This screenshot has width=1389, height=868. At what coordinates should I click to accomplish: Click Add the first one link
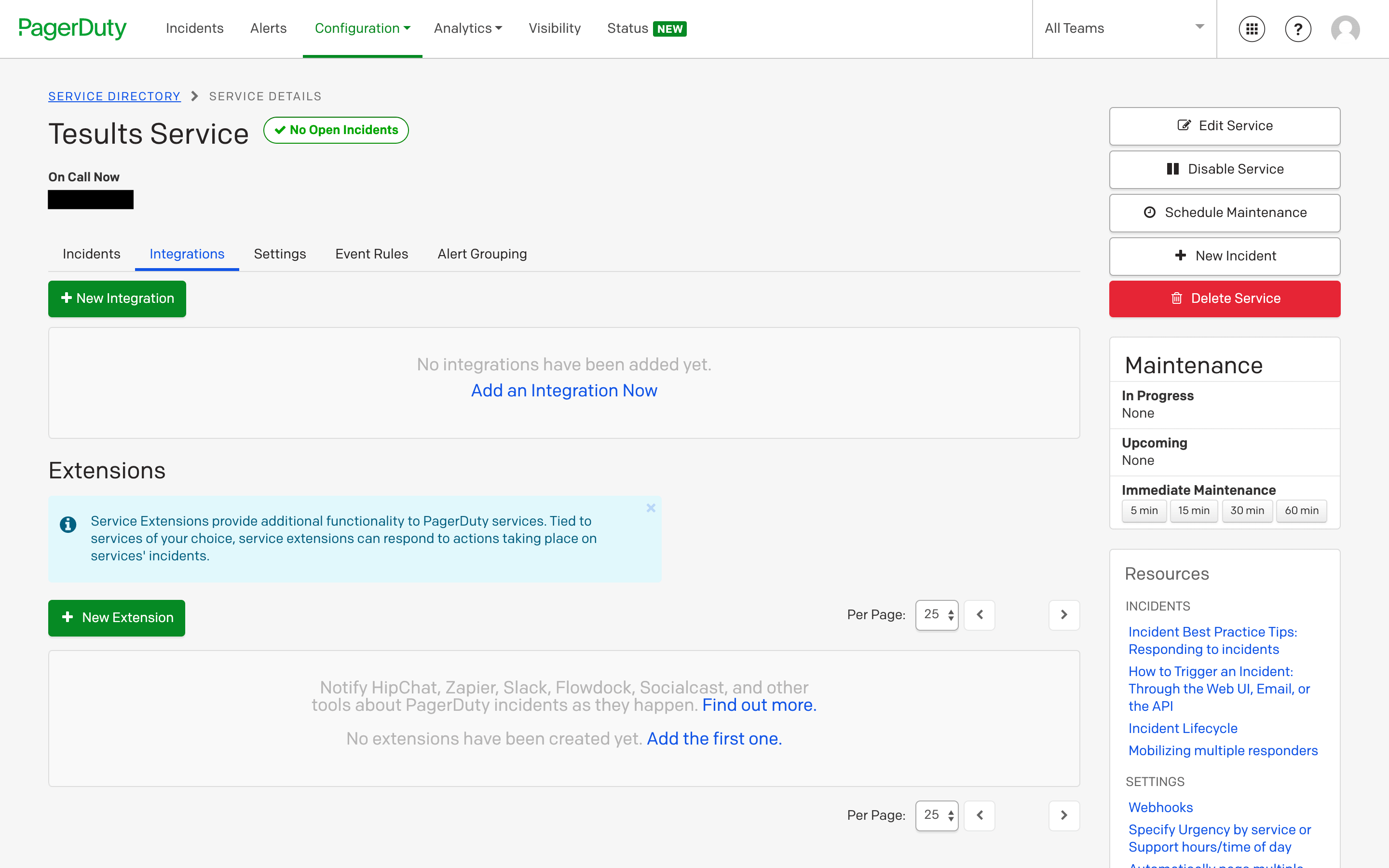point(715,739)
